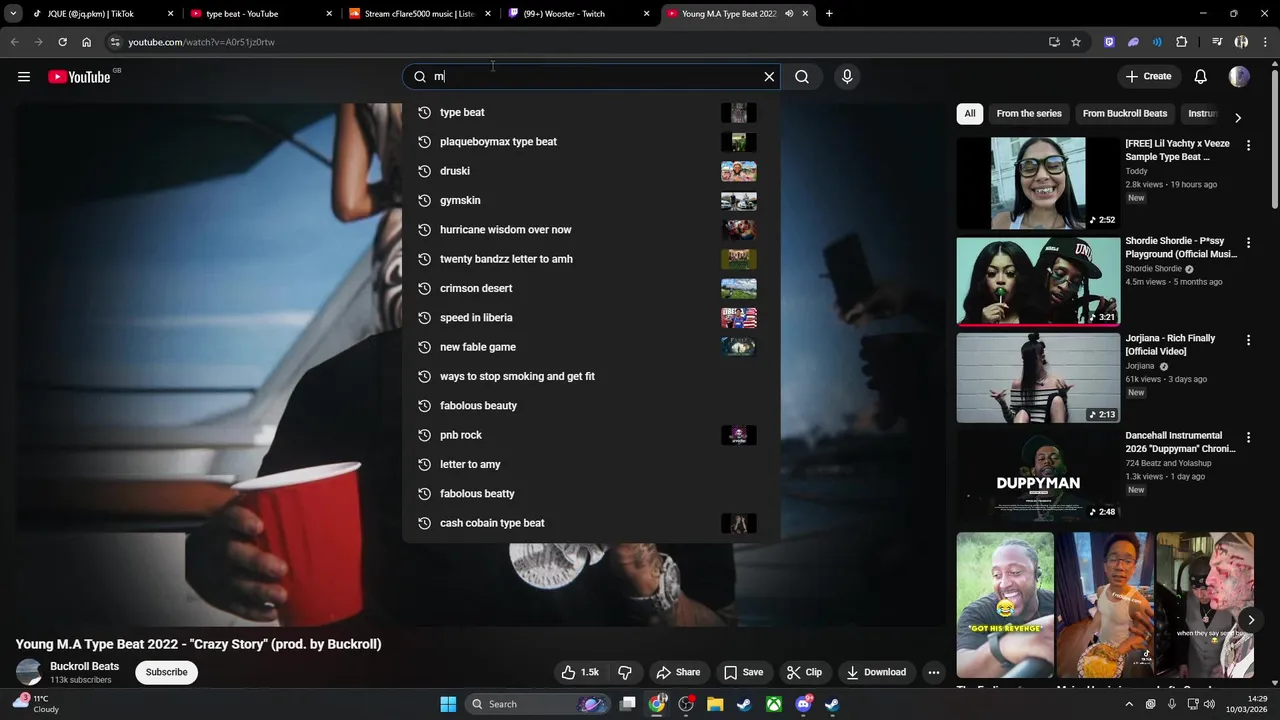Open more video actions ellipsis
The height and width of the screenshot is (720, 1280).
click(933, 672)
